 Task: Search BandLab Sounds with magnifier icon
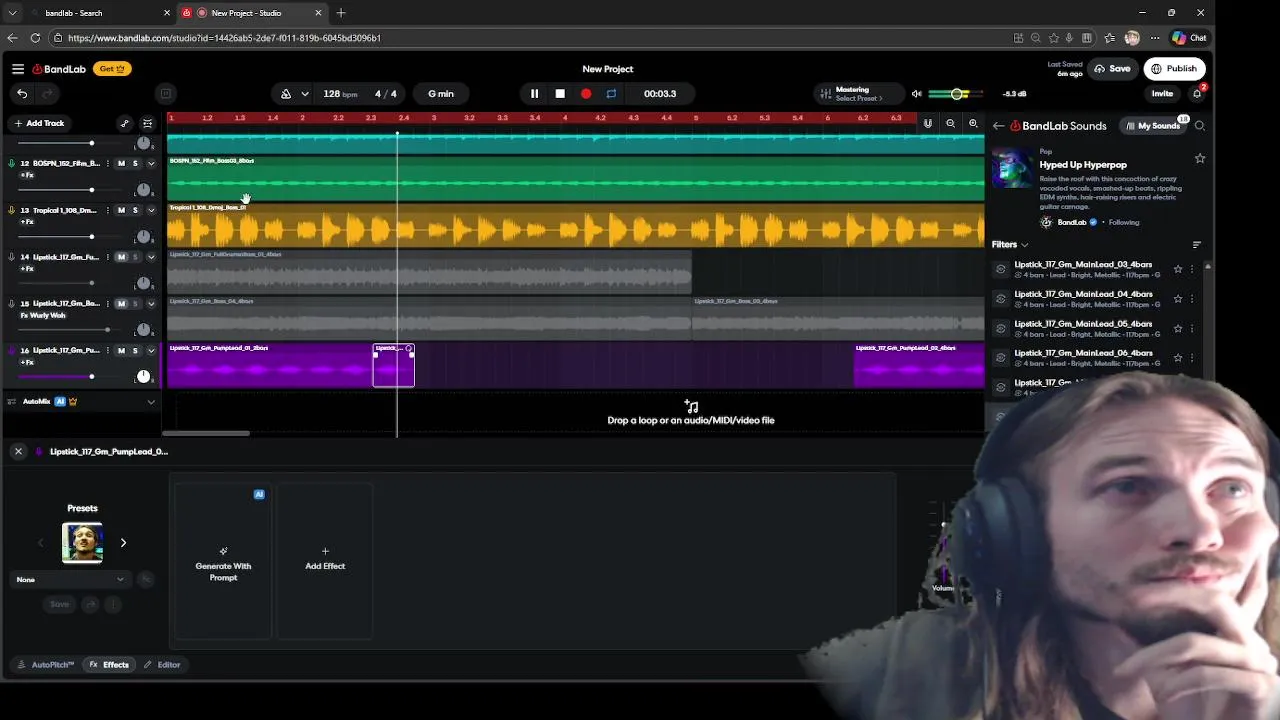(1200, 126)
